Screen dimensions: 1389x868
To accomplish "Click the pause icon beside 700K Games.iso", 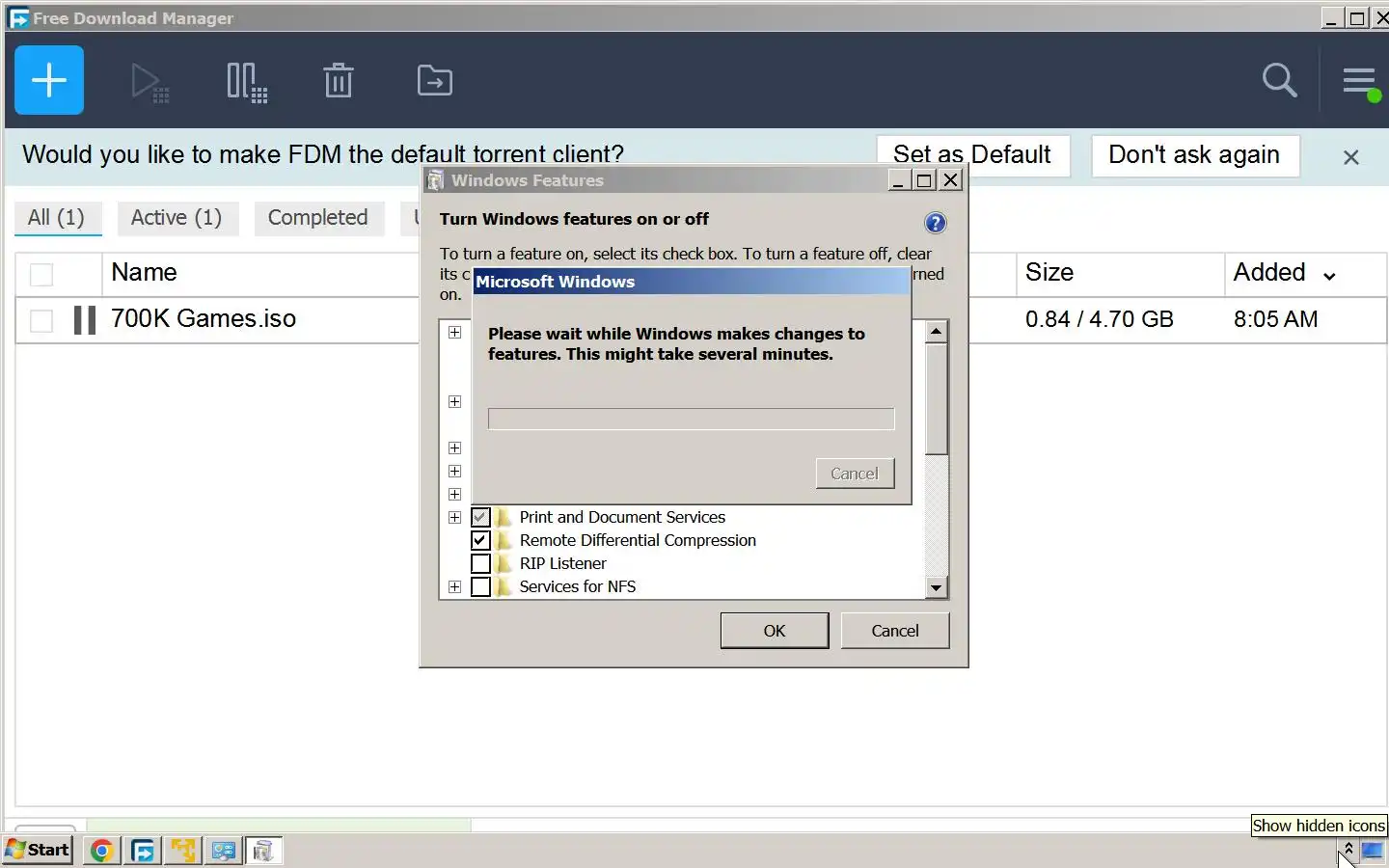I will [x=85, y=320].
